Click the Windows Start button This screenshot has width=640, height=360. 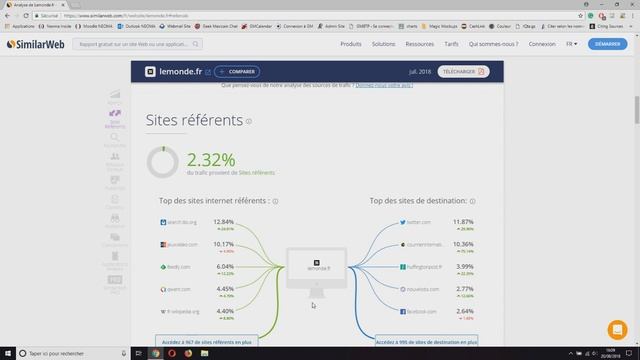coord(8,353)
